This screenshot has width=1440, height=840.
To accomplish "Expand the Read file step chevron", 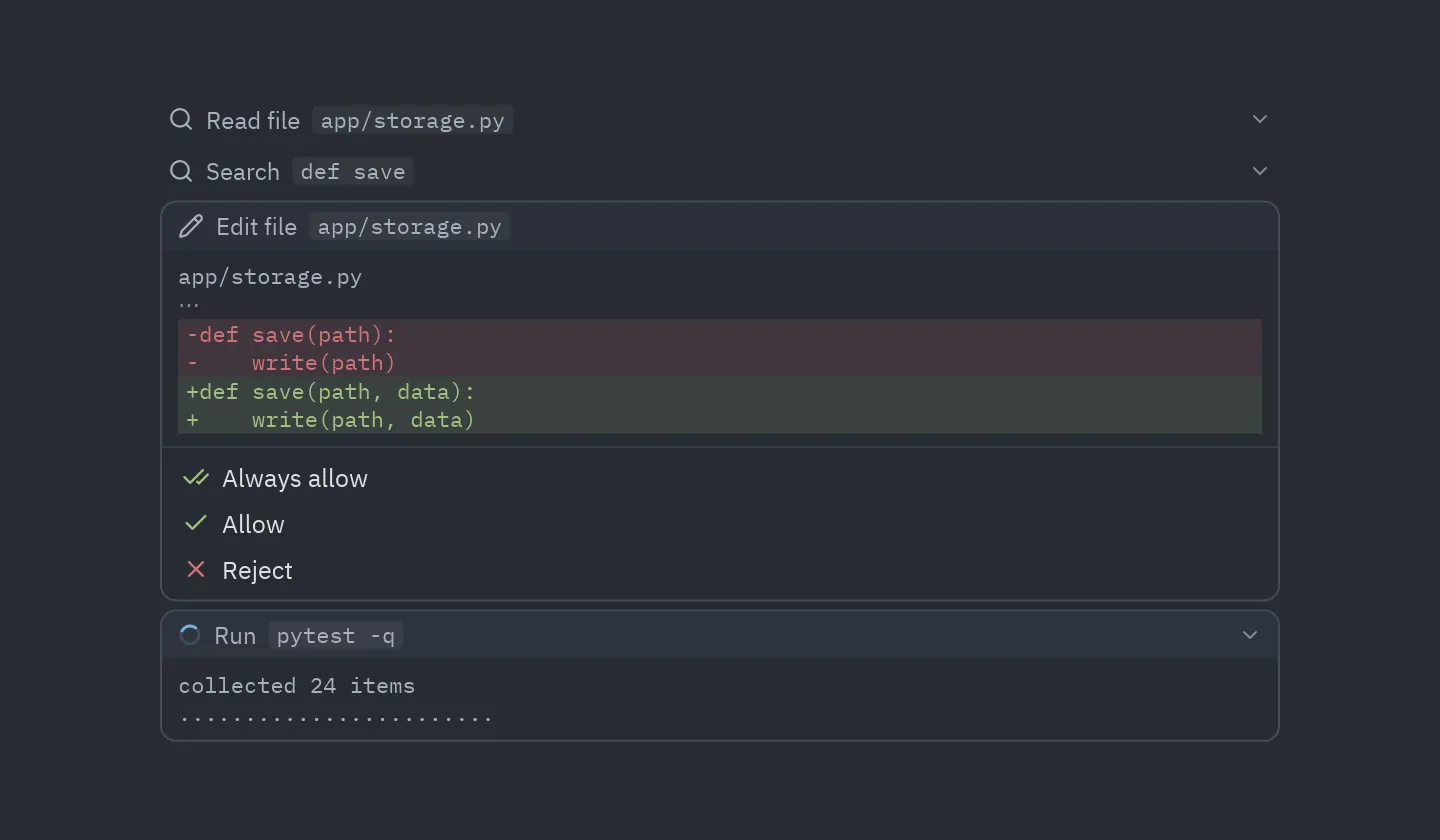I will pyautogui.click(x=1260, y=120).
